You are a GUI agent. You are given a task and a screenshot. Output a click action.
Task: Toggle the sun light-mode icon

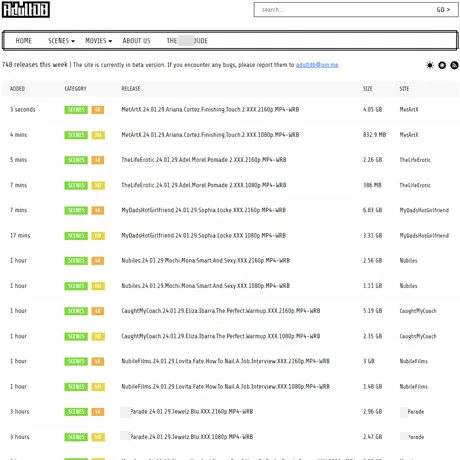coord(430,65)
